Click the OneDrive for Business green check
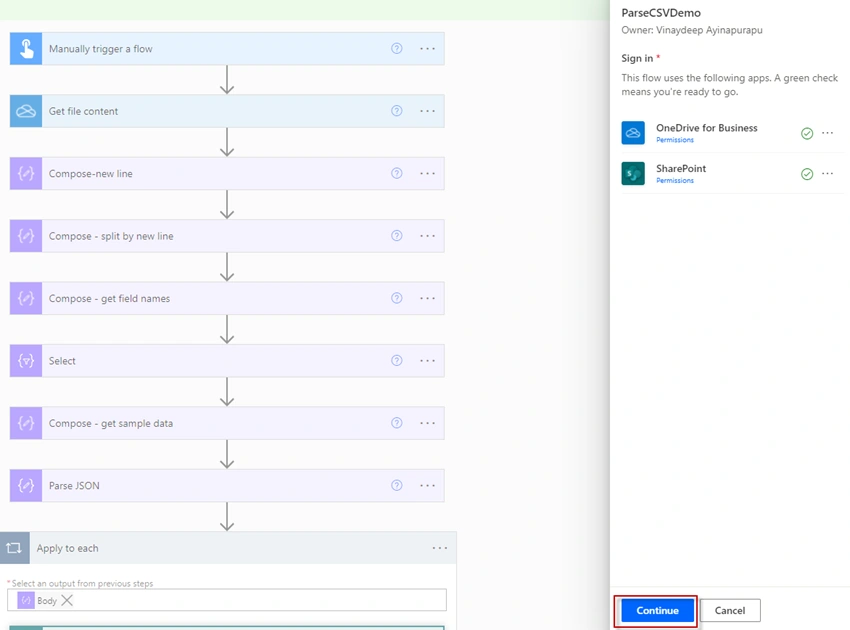This screenshot has width=850, height=630. point(807,133)
